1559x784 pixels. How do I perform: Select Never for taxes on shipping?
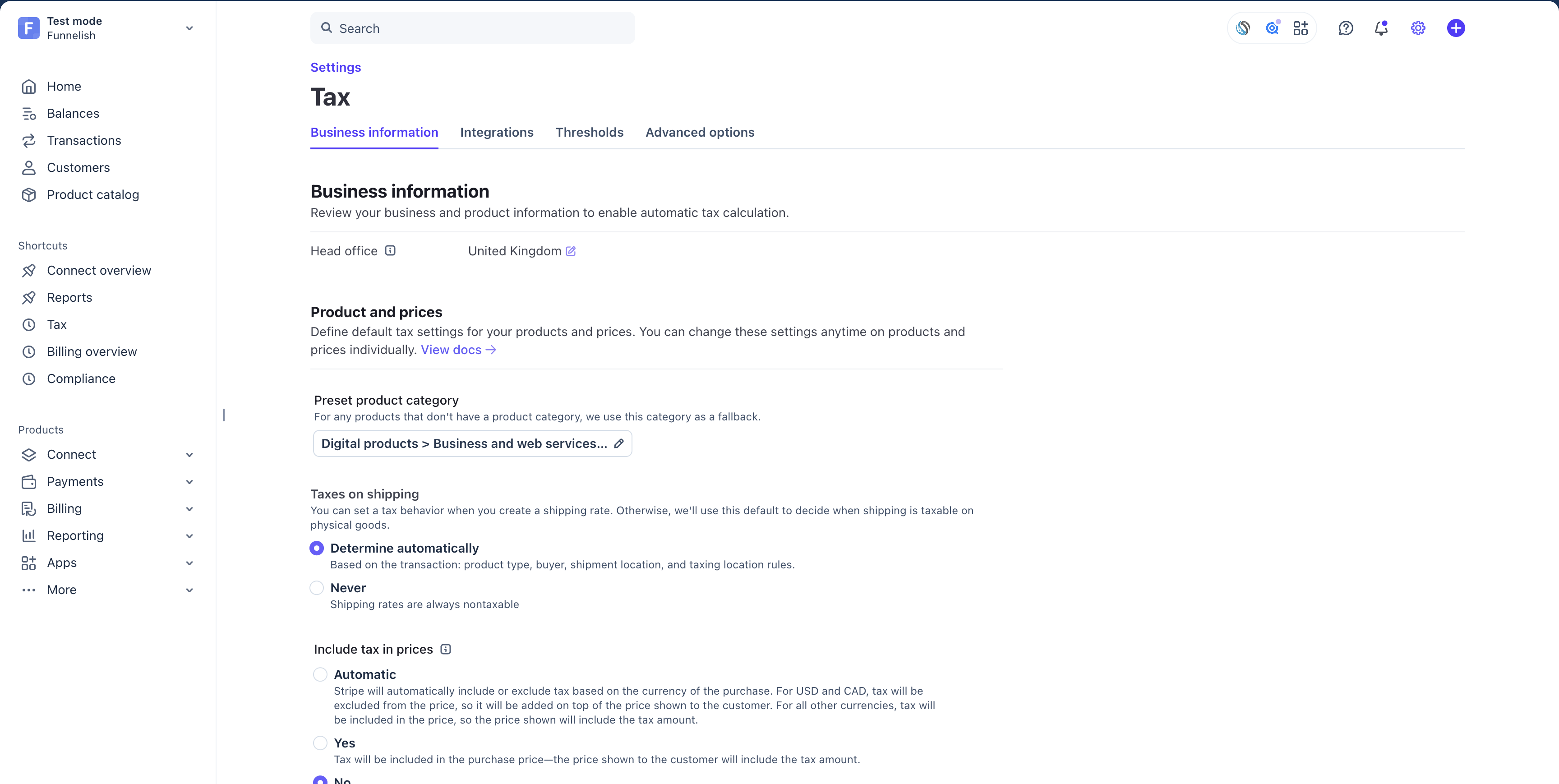pyautogui.click(x=317, y=588)
